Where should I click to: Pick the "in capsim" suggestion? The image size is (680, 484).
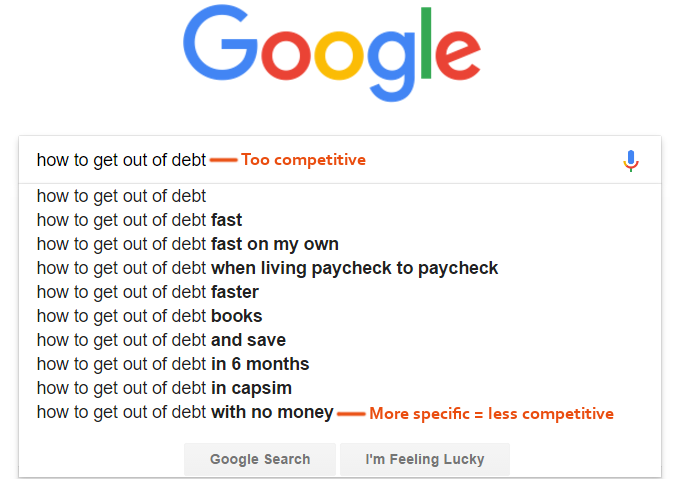164,388
